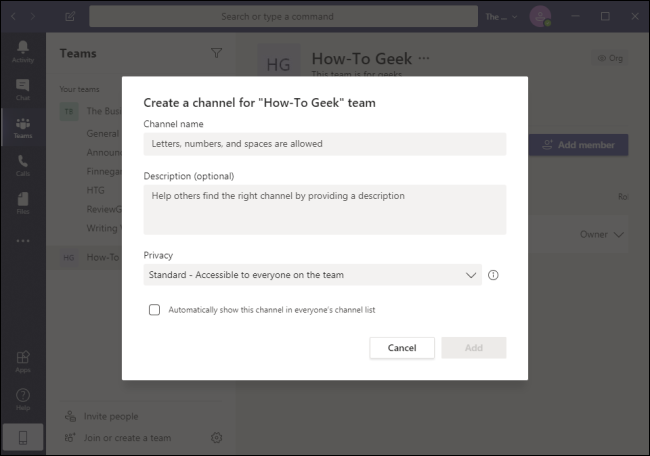The height and width of the screenshot is (456, 650).
Task: Enable automatically show channel checkbox
Action: (155, 310)
